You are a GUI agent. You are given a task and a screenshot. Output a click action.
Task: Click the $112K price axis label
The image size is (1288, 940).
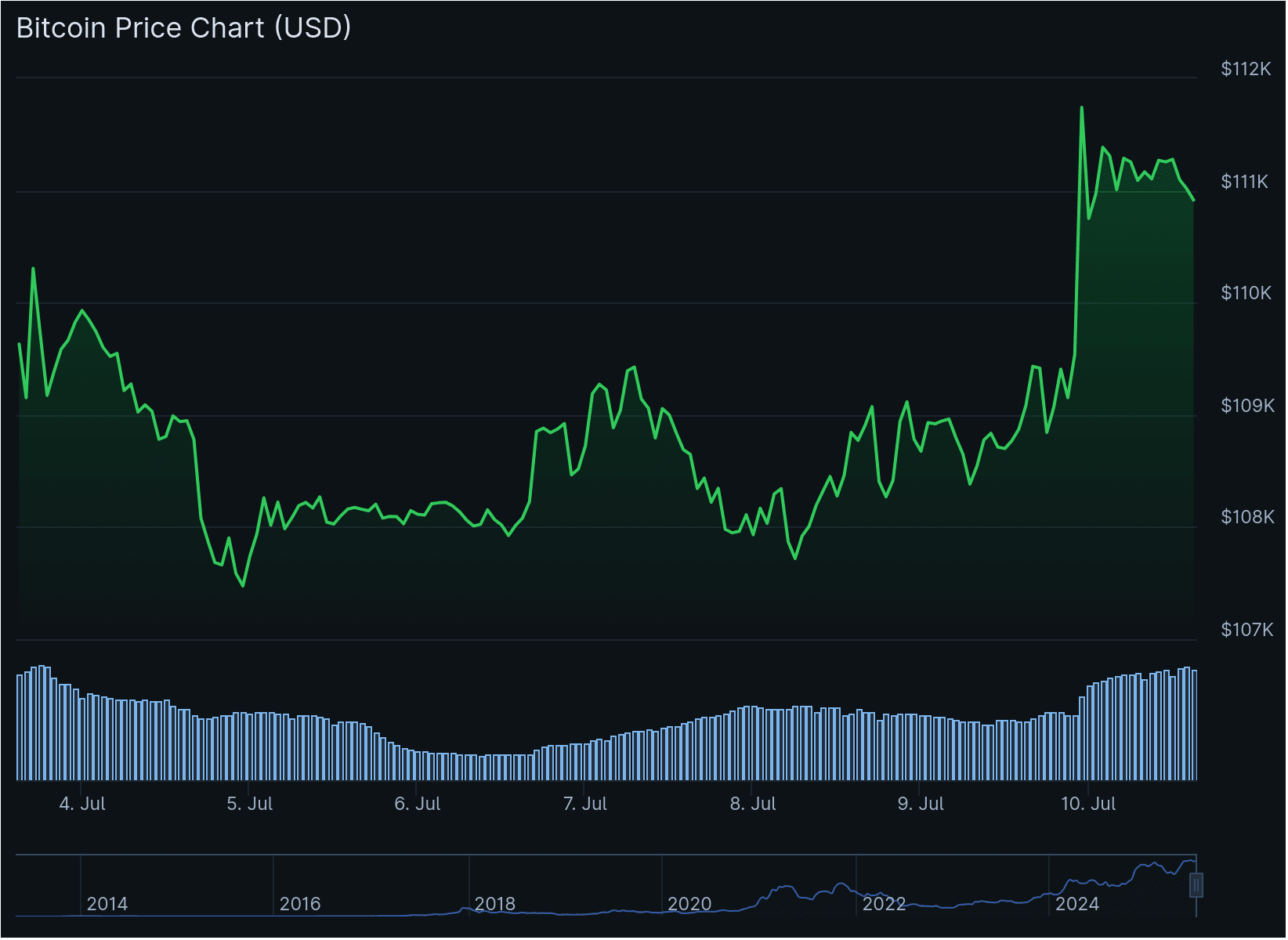pyautogui.click(x=1246, y=69)
